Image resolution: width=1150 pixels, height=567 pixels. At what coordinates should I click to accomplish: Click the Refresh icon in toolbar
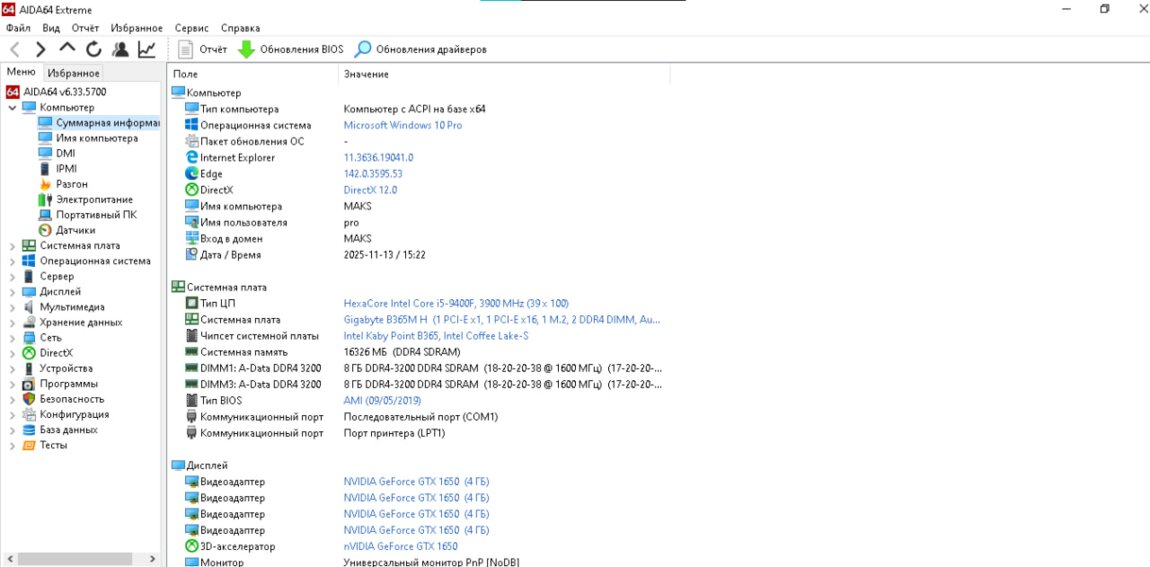coord(94,49)
